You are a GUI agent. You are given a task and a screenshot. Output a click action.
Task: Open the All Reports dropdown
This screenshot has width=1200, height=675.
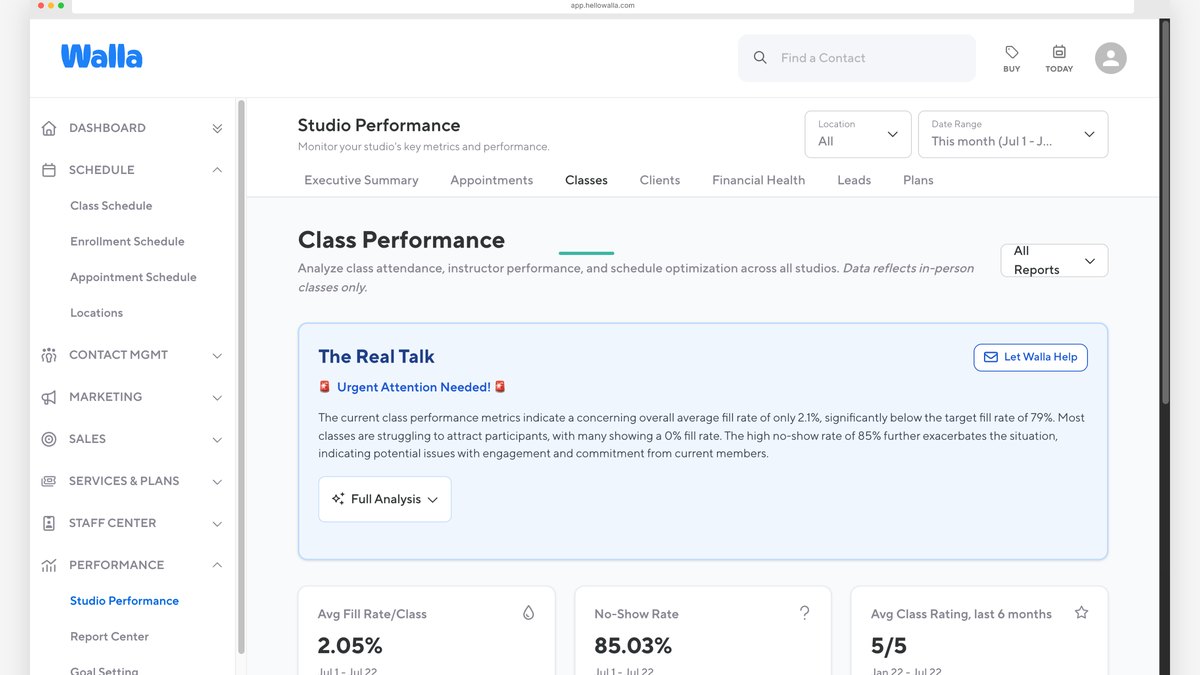pos(1054,260)
